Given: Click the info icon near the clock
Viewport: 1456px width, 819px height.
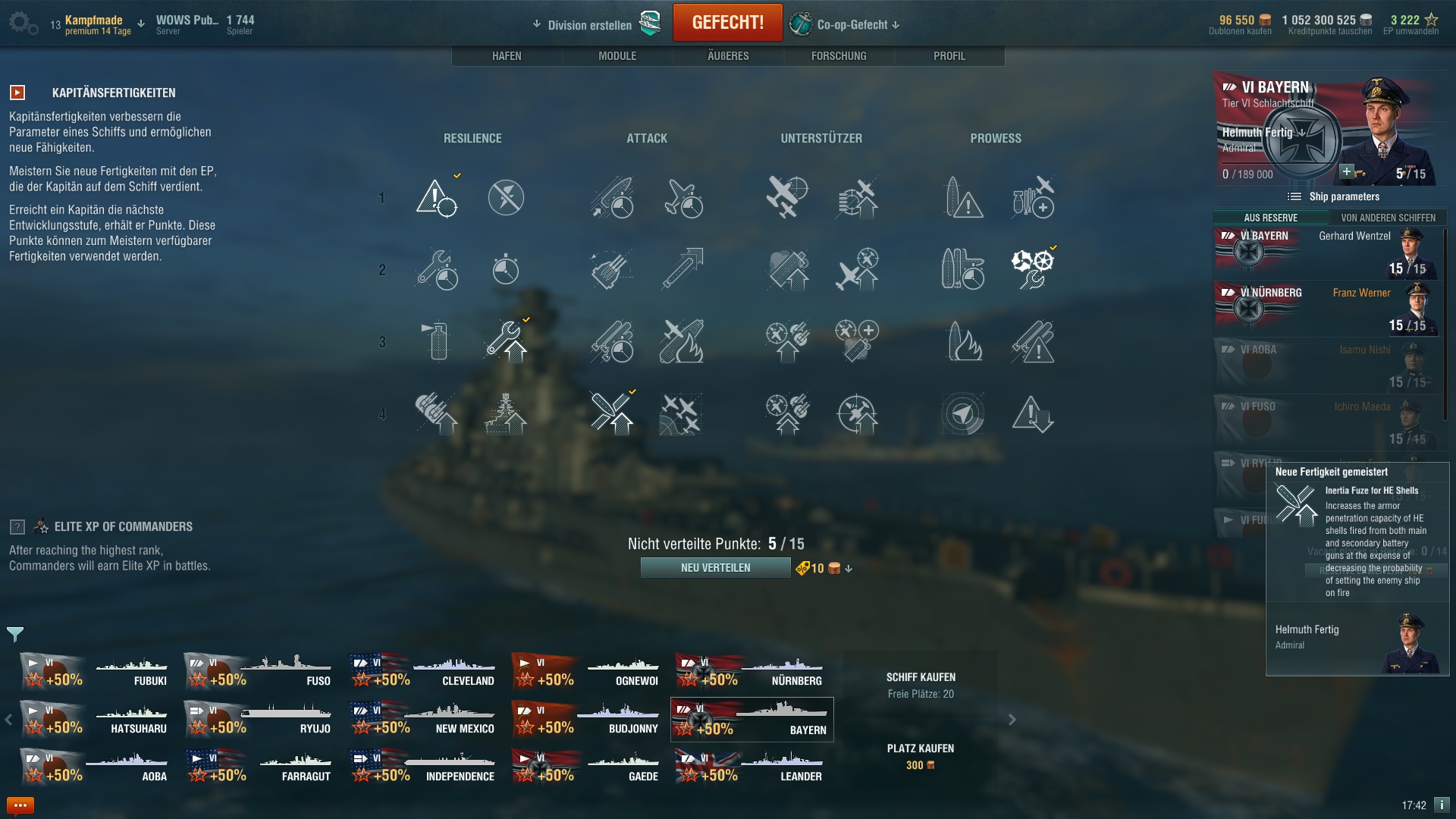Looking at the screenshot, I should click(x=1442, y=805).
